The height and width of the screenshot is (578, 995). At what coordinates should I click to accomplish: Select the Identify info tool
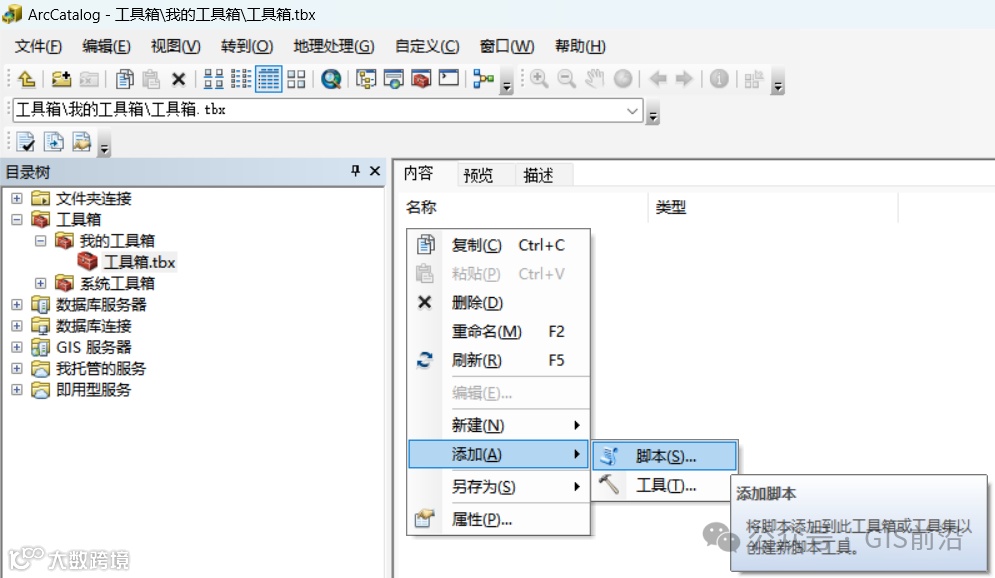click(719, 79)
